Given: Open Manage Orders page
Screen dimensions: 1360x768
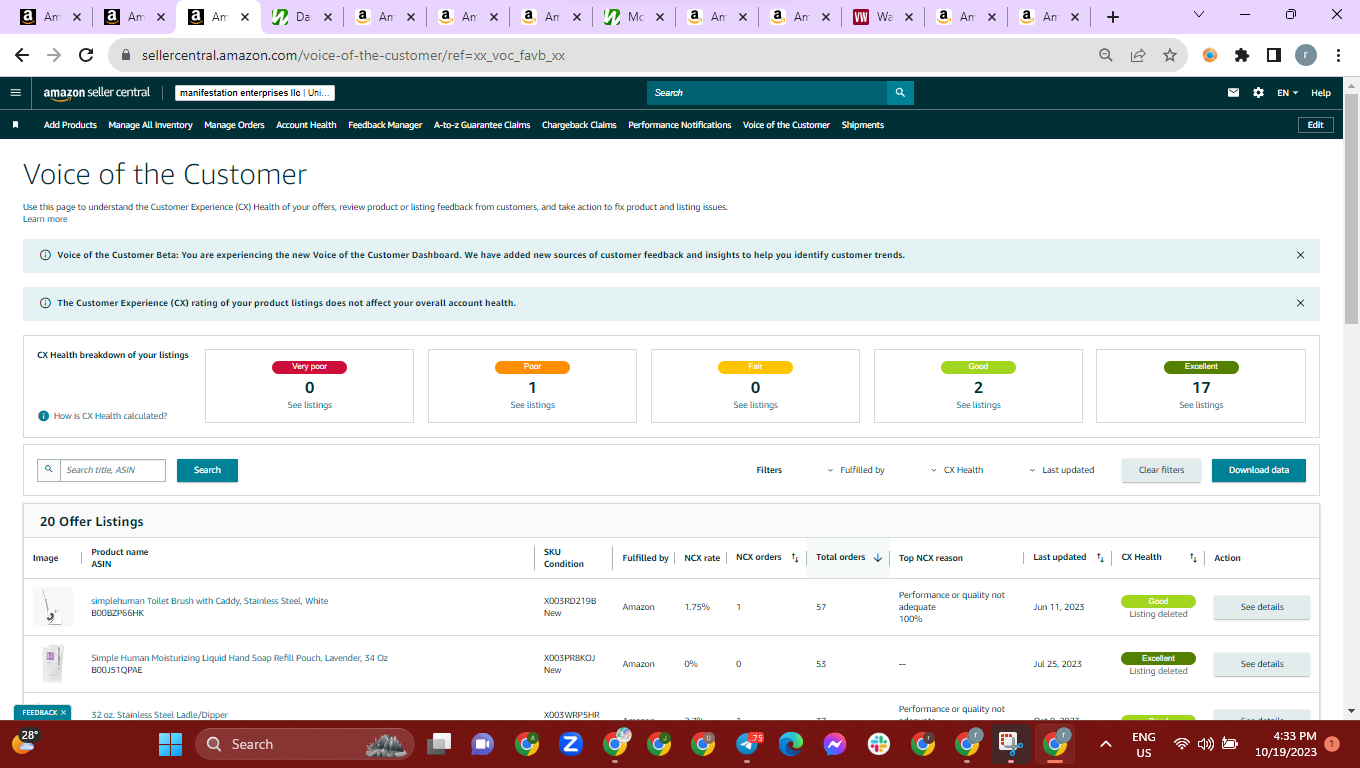Looking at the screenshot, I should 234,125.
